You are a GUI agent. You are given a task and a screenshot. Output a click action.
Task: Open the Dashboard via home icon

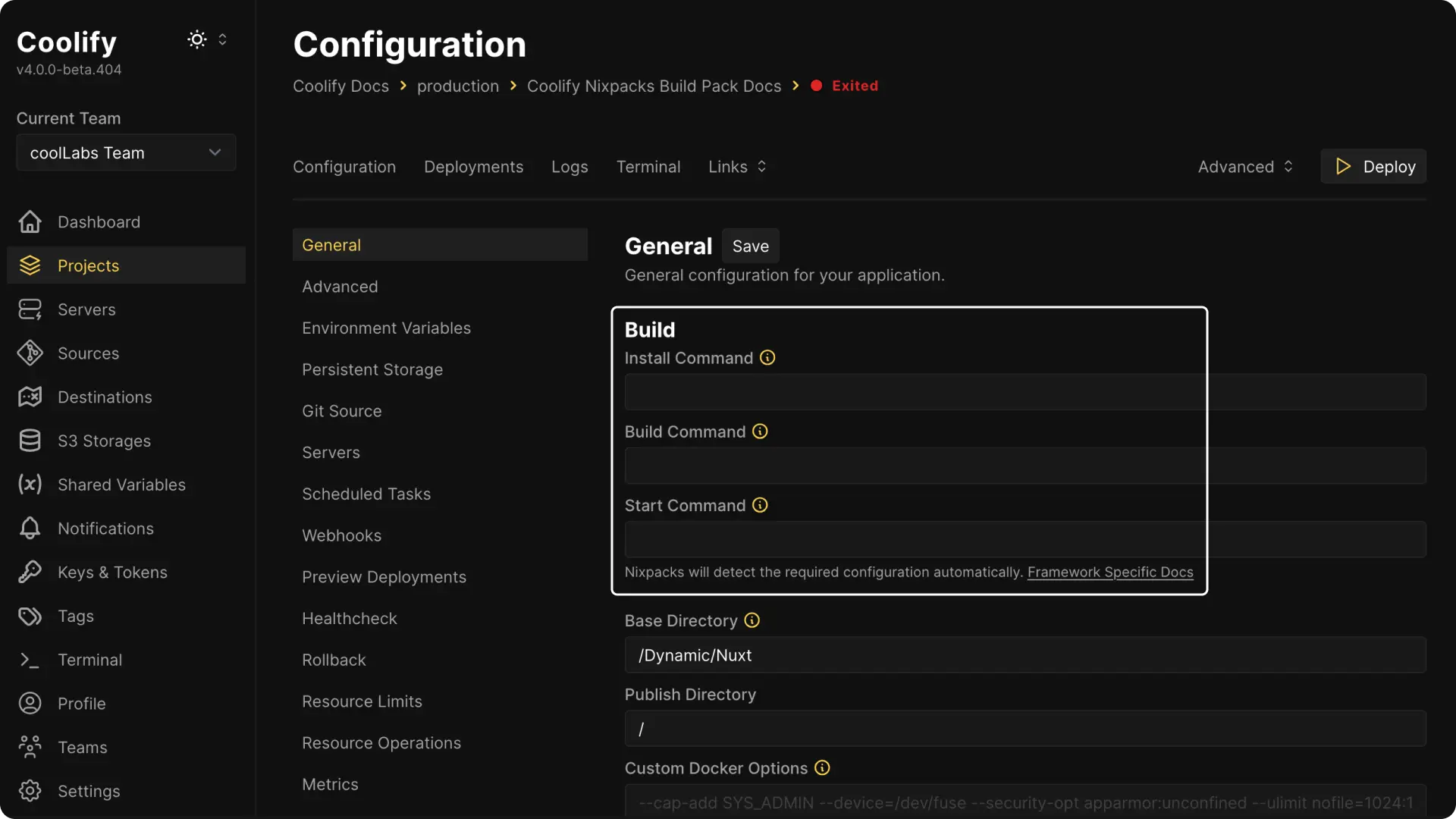[29, 221]
